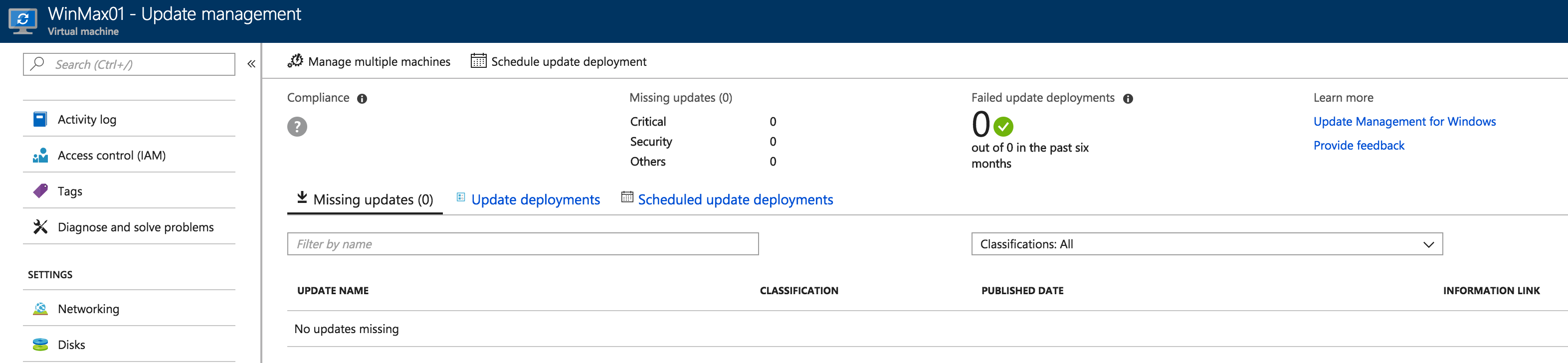The height and width of the screenshot is (363, 1568).
Task: Open Diagnose and solve problems menu item
Action: [129, 227]
